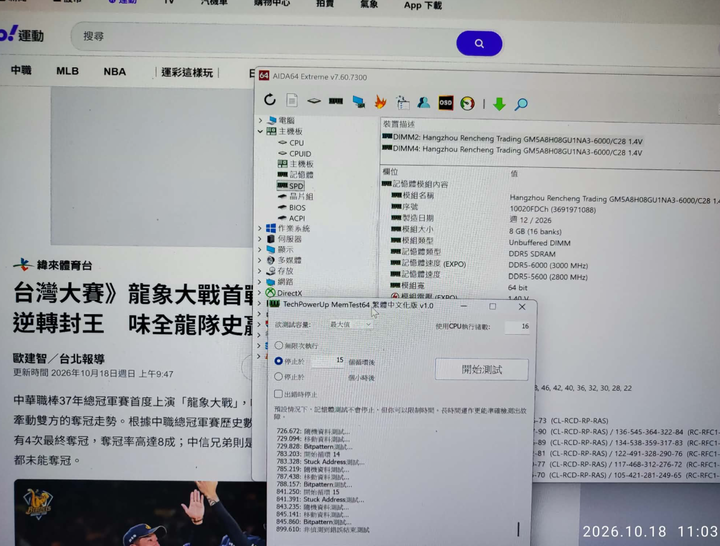
Task: Click the memory module toolbar icon in AIDA64
Action: pos(336,101)
